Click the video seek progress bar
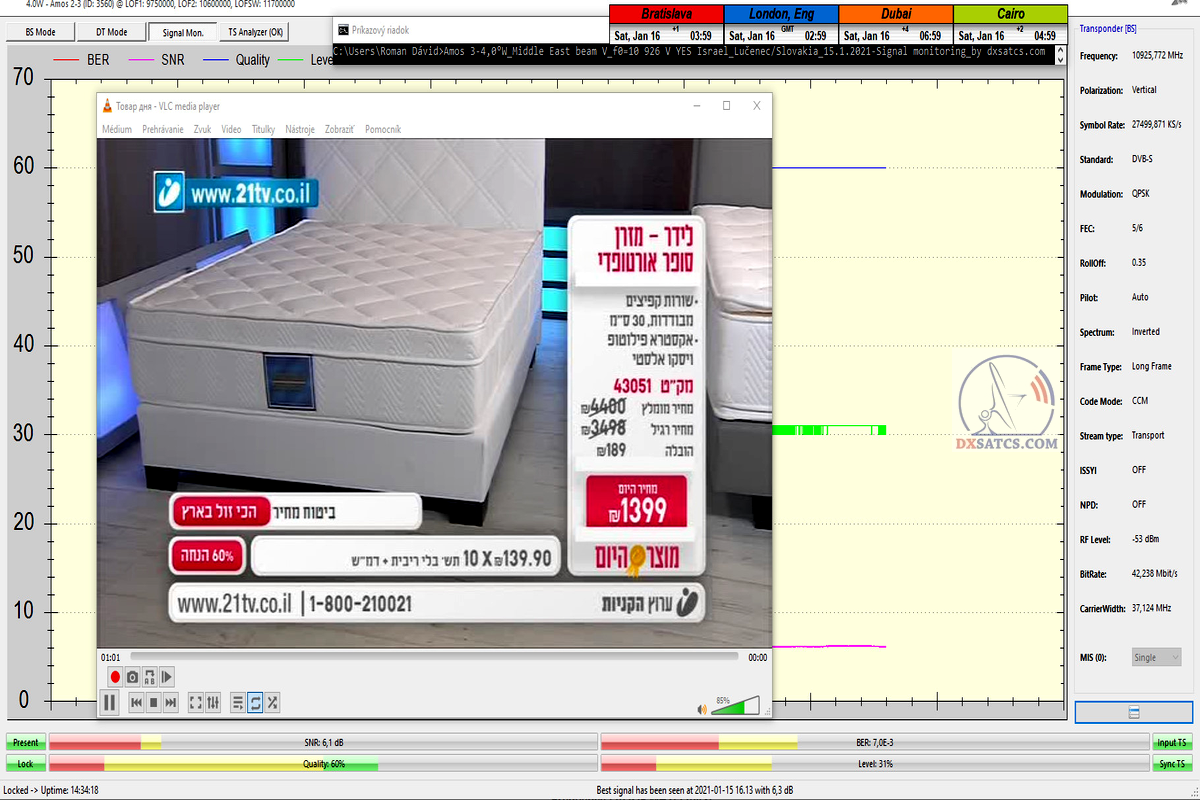The image size is (1200, 800). [435, 657]
